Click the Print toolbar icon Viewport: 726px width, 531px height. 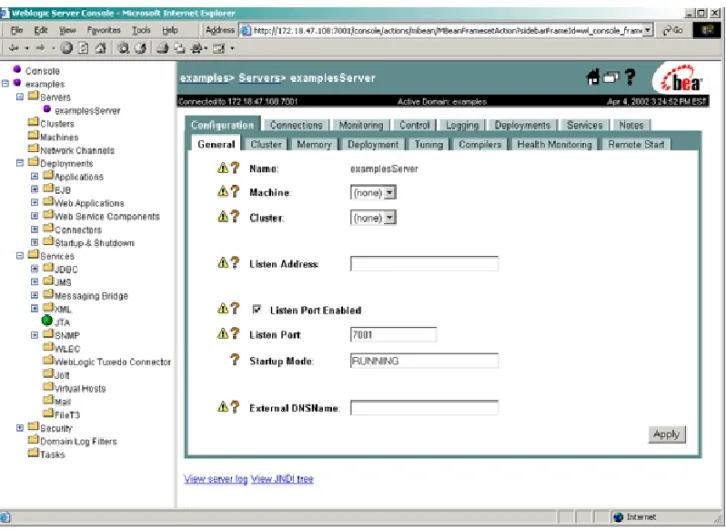pos(162,48)
